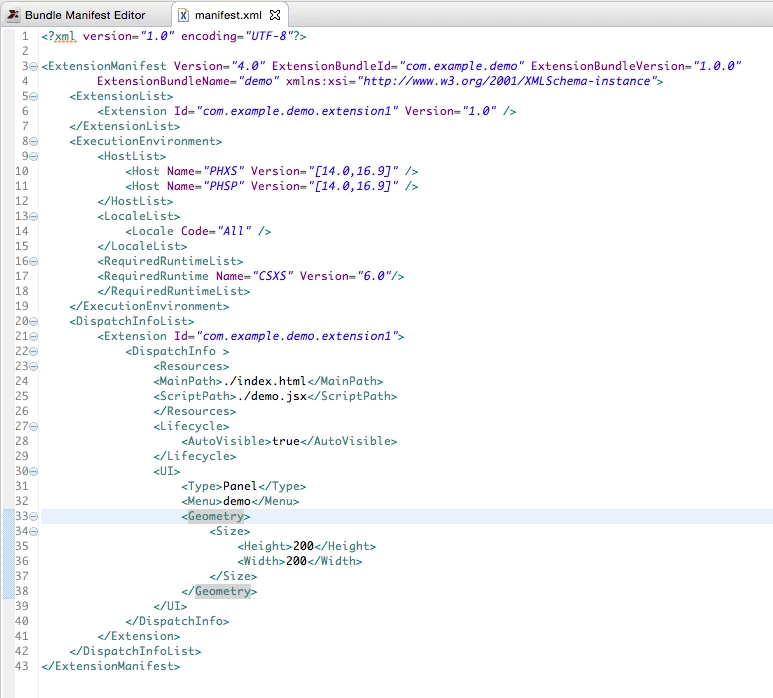The width and height of the screenshot is (773, 698).
Task: Collapse UI fold at line 30
Action: point(34,472)
